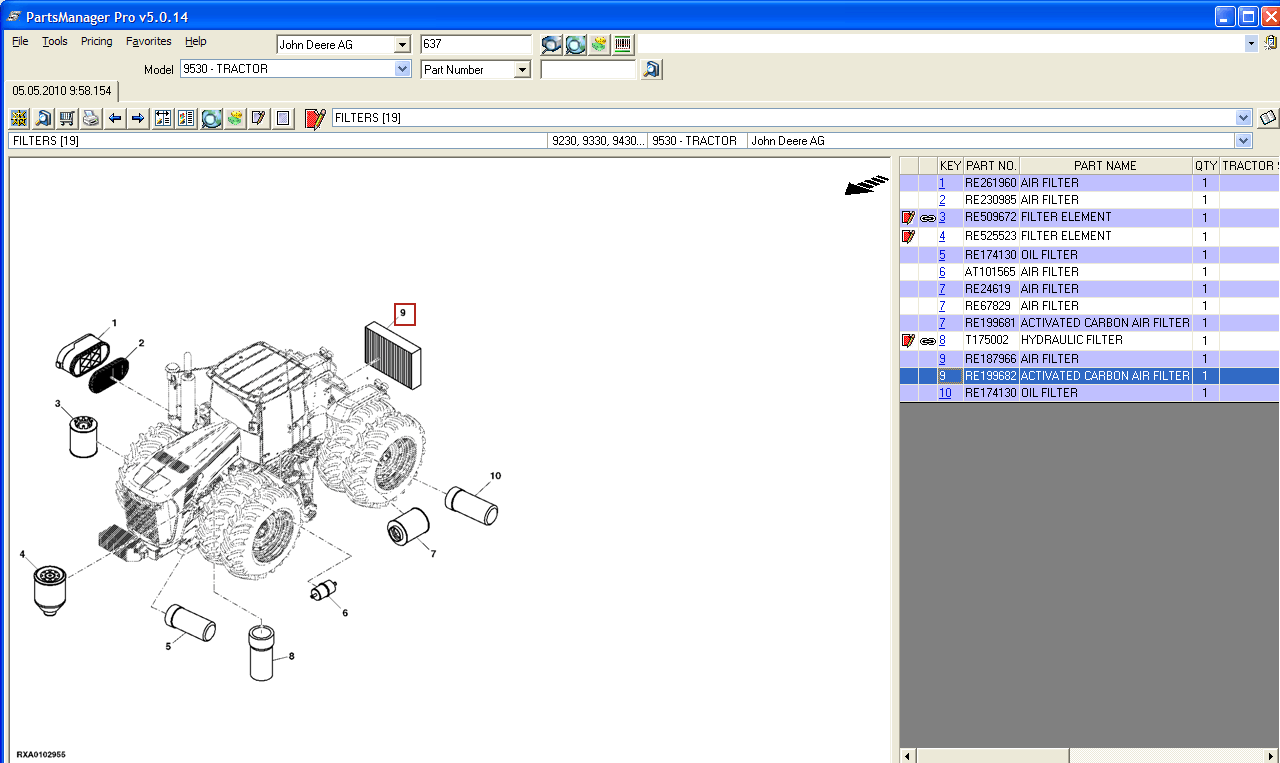1280x763 pixels.
Task: Select part number RE67829 in the table
Action: point(987,306)
